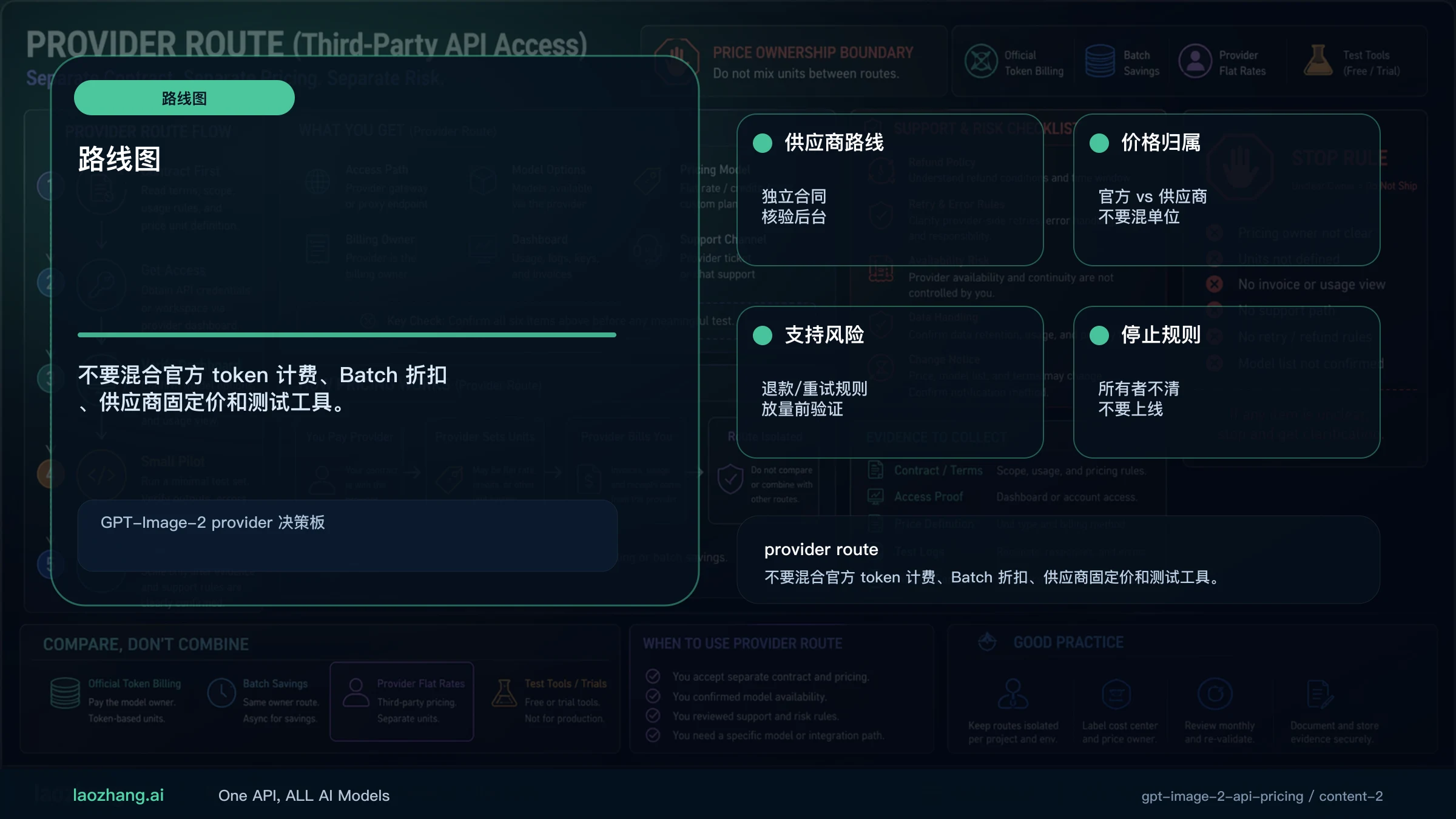Viewport: 1456px width, 819px height.
Task: Click the Access Proof icon
Action: tap(875, 496)
